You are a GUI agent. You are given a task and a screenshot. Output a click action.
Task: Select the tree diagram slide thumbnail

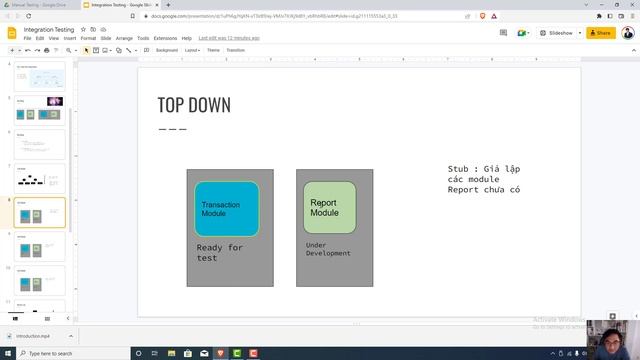tap(40, 179)
